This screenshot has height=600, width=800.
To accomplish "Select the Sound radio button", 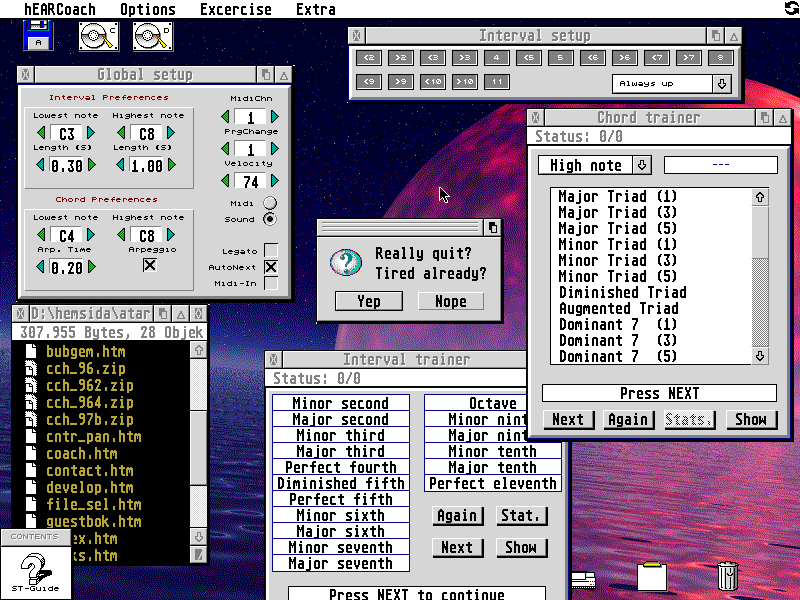I will coord(270,219).
